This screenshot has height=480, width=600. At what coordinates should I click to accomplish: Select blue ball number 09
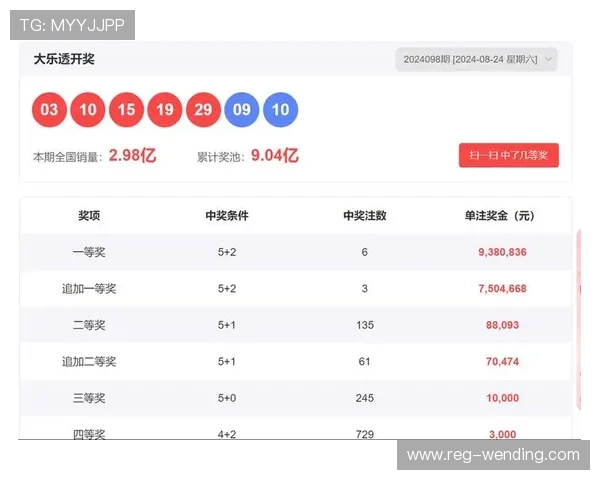(x=242, y=109)
